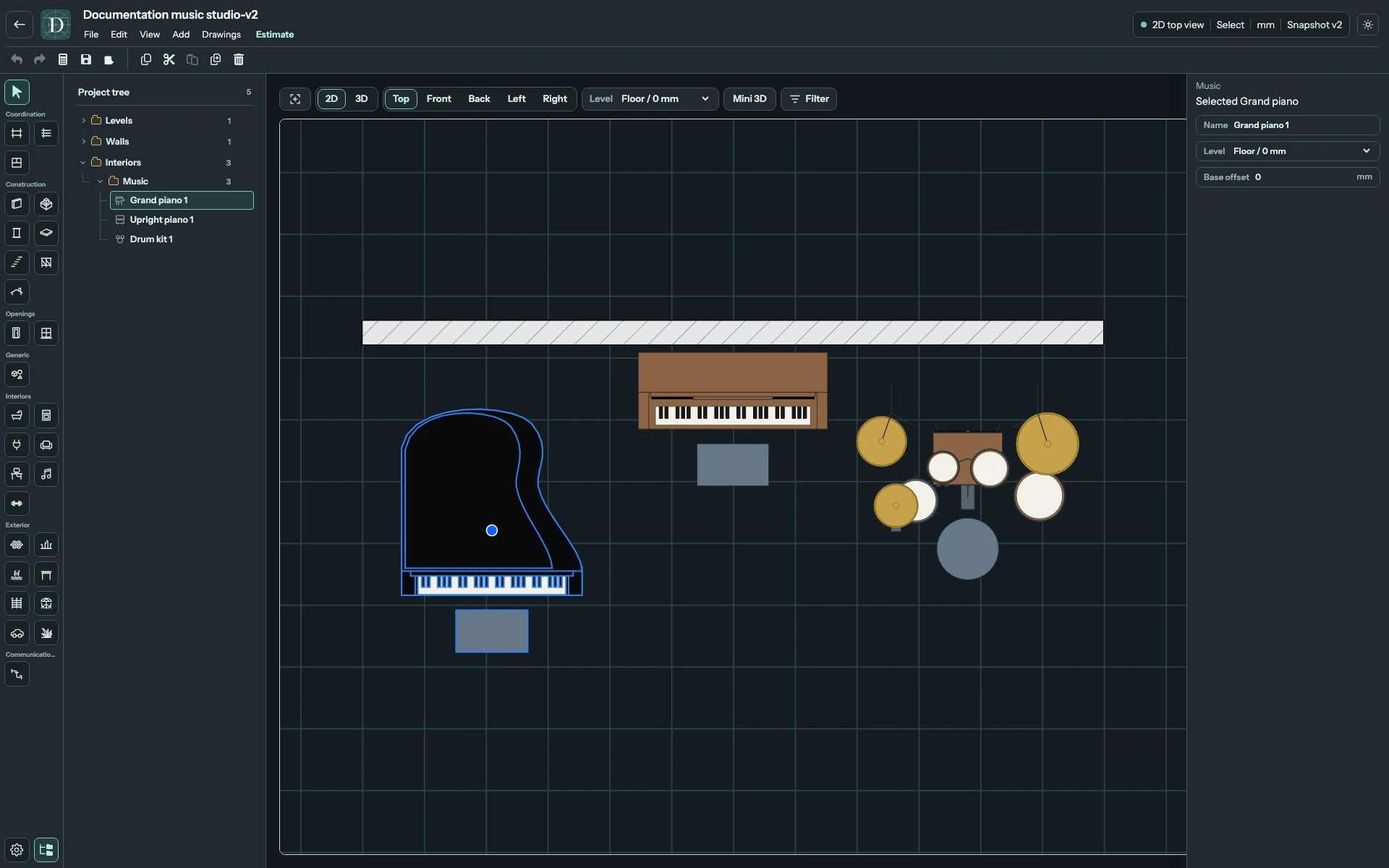Switch to 2D view mode
This screenshot has width=1389, height=868.
point(331,99)
